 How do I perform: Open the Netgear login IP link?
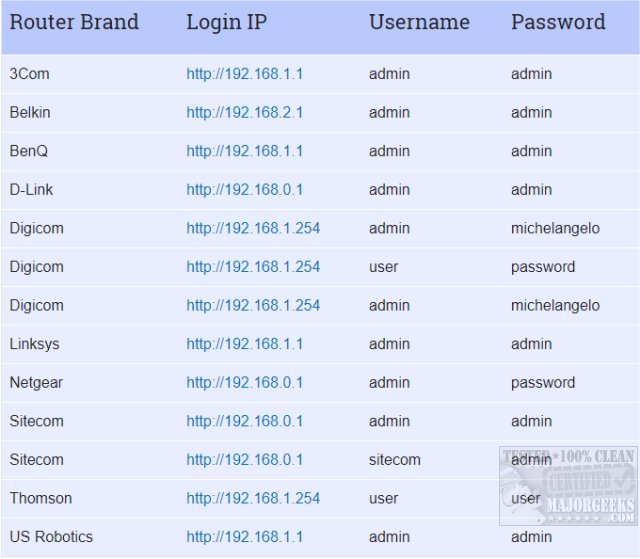tap(244, 383)
